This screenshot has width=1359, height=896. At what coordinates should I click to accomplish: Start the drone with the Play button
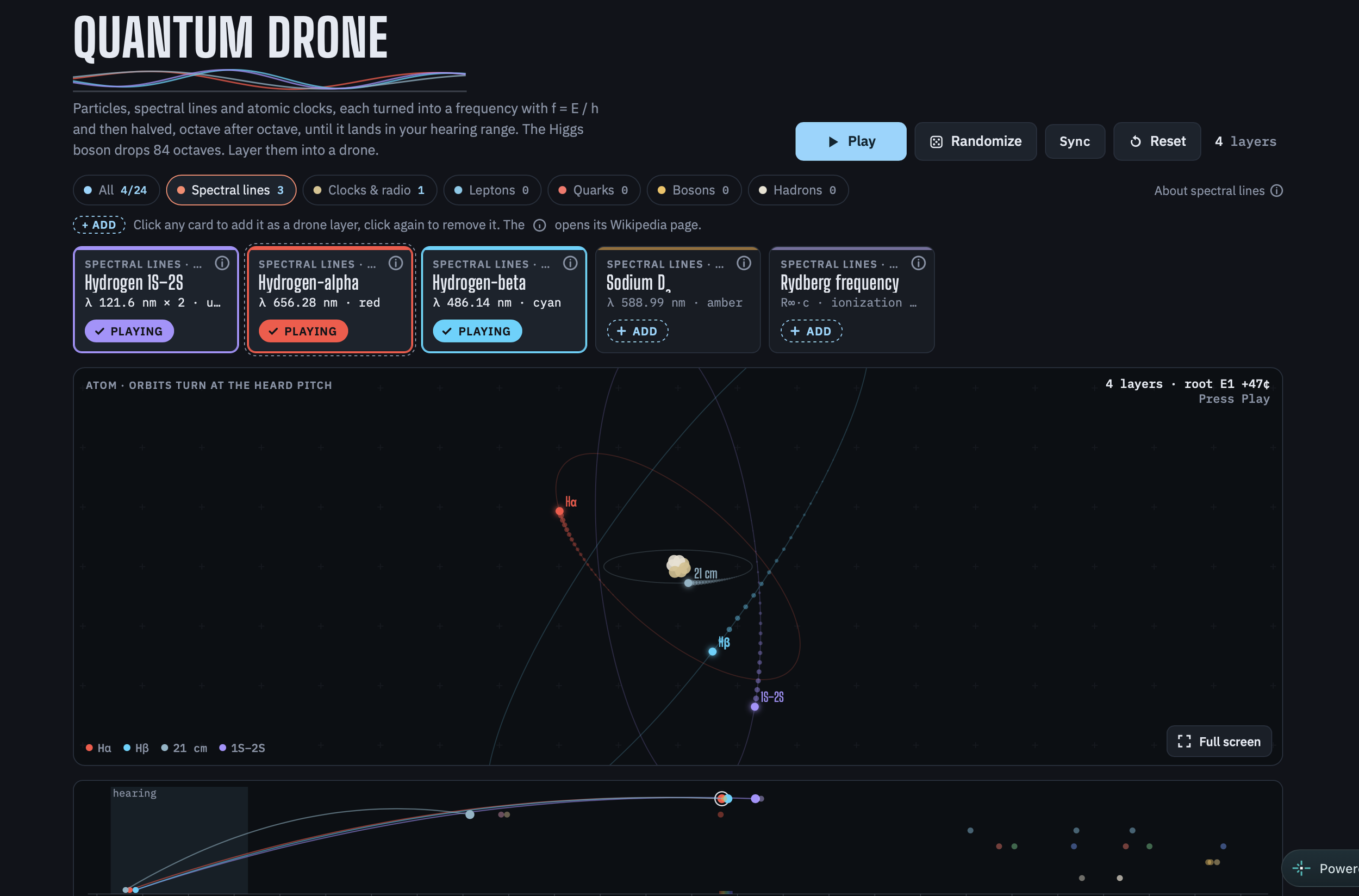851,141
